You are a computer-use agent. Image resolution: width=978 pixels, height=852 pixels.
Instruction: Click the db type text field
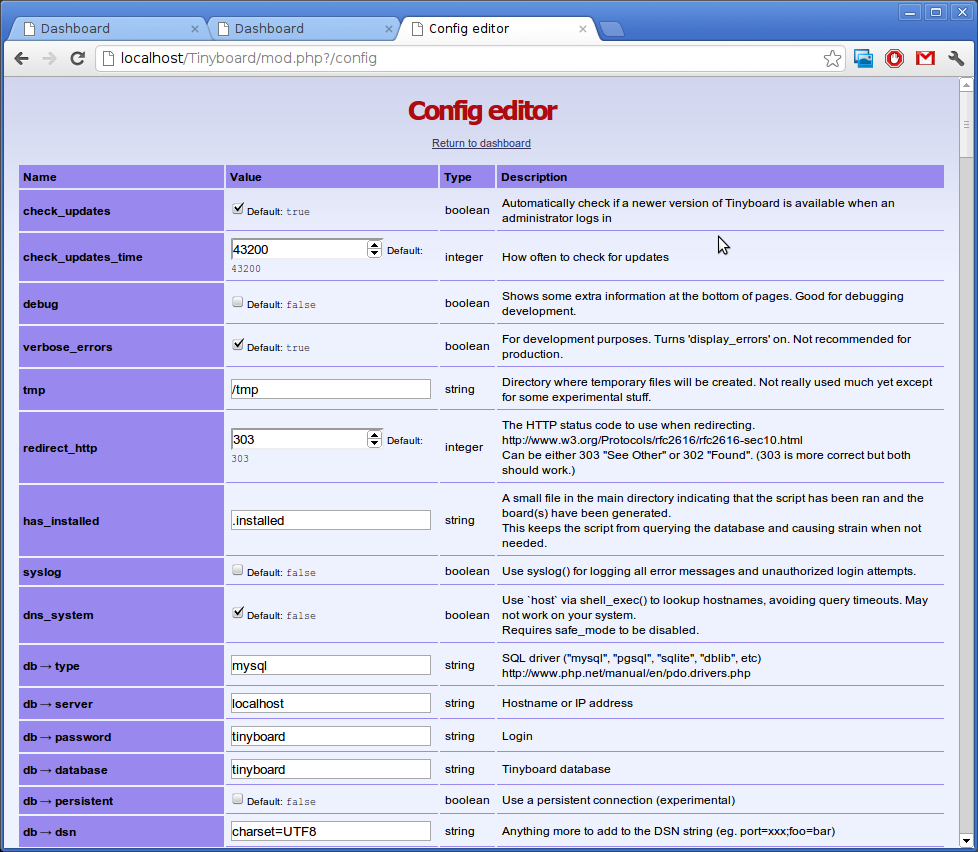(x=330, y=666)
